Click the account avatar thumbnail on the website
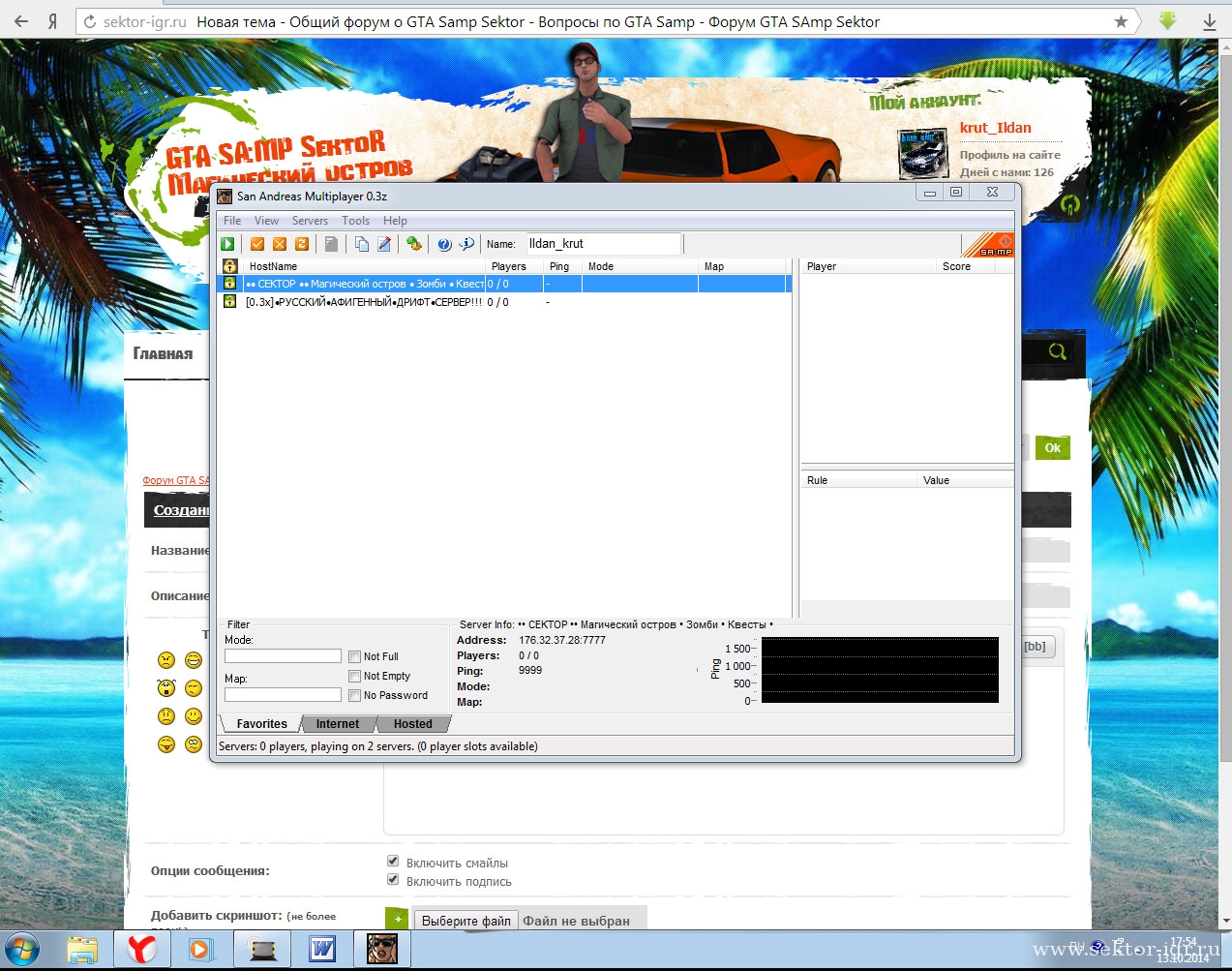This screenshot has width=1232, height=971. click(923, 155)
